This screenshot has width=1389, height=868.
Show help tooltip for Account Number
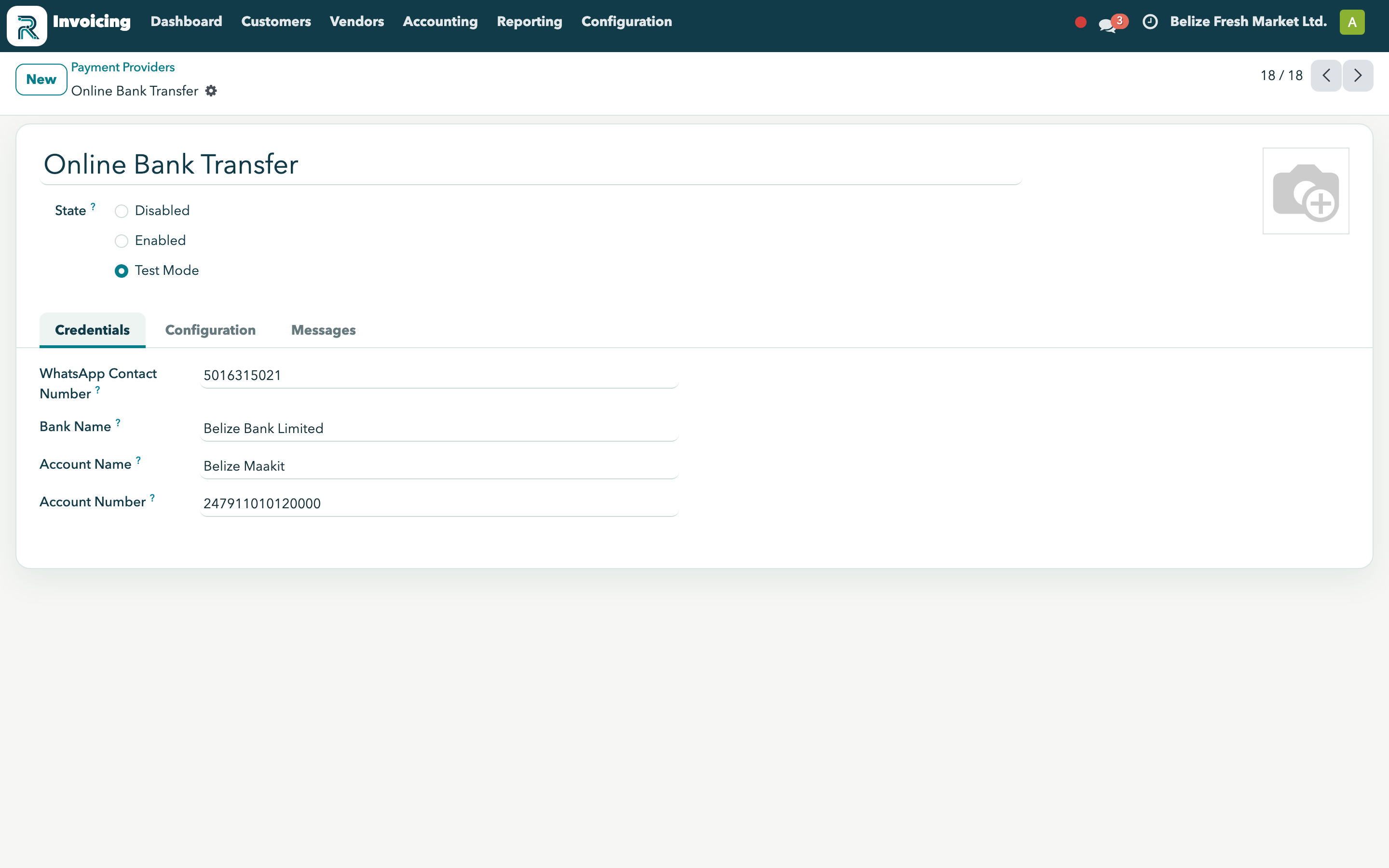[x=152, y=498]
